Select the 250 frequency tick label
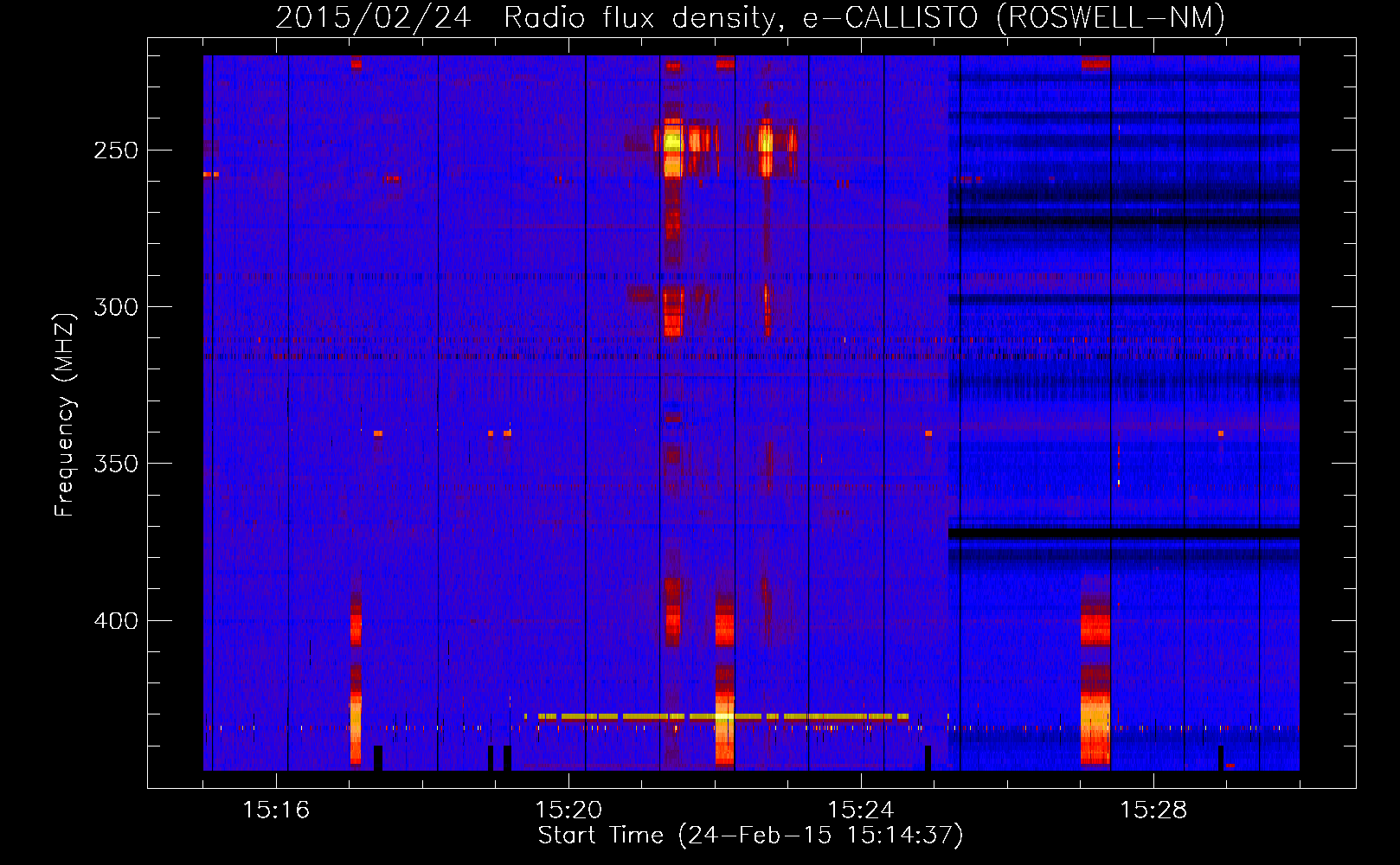 tap(116, 151)
